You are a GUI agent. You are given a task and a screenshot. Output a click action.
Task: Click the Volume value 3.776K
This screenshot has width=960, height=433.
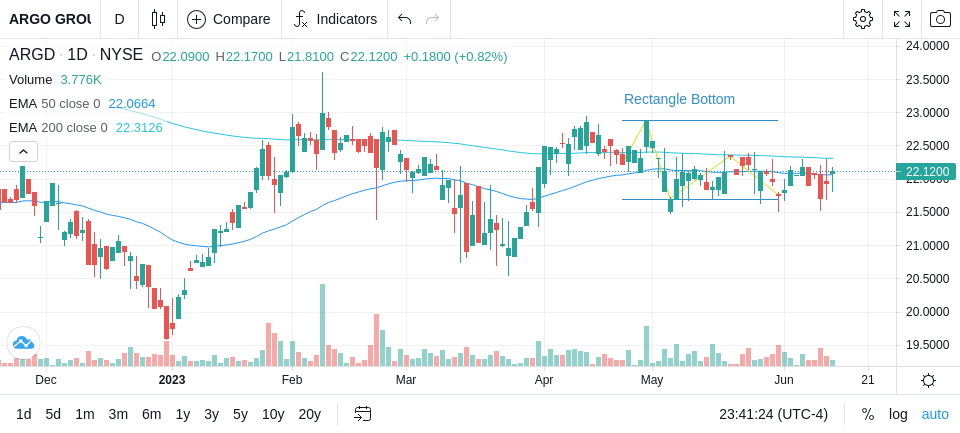(x=81, y=80)
